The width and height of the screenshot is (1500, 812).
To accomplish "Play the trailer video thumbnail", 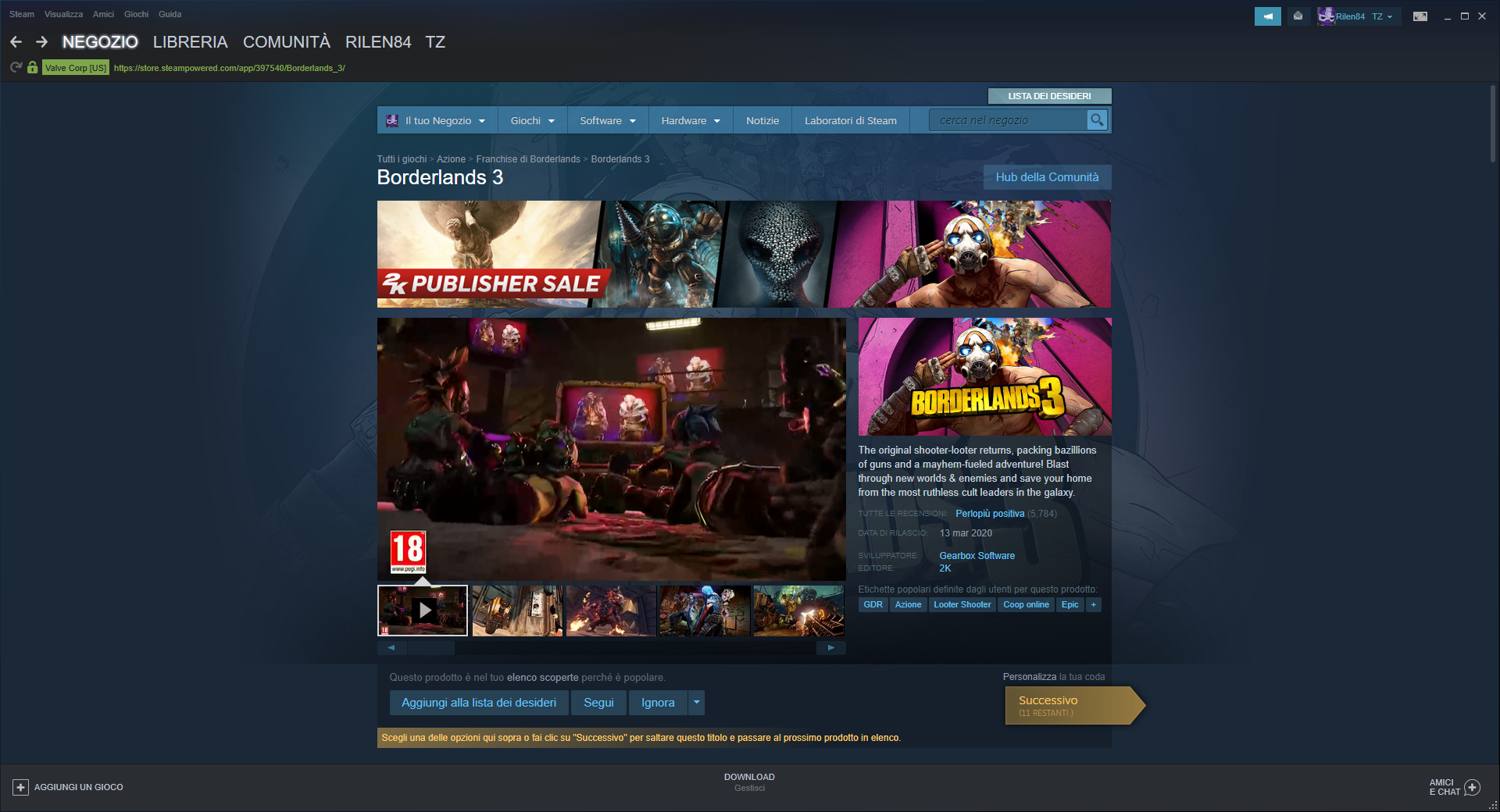I will pyautogui.click(x=423, y=611).
